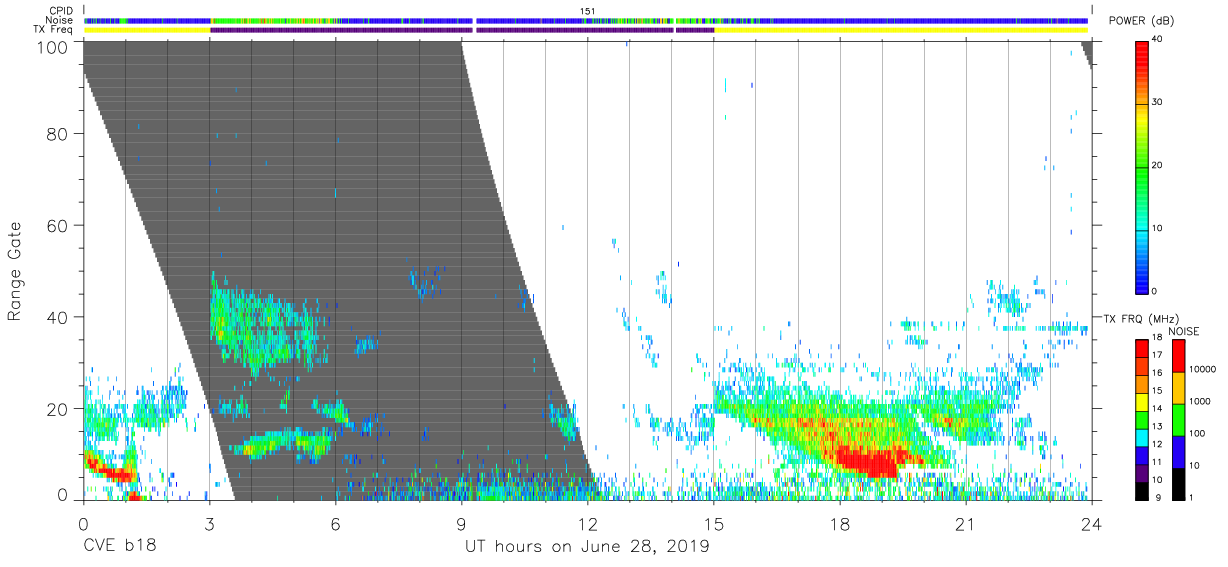The image size is (1228, 567).
Task: Click the 6 tick label on UT hours axis
Action: (335, 524)
